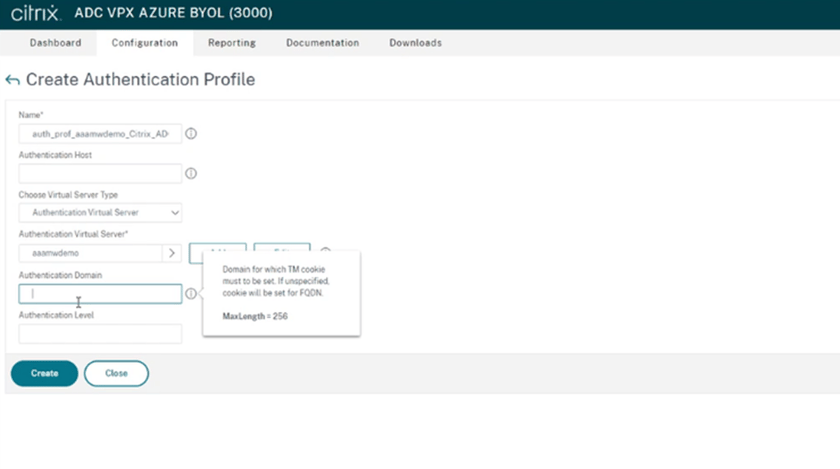This screenshot has height=469, width=840.
Task: Open the Dashboard tab
Action: [x=56, y=43]
